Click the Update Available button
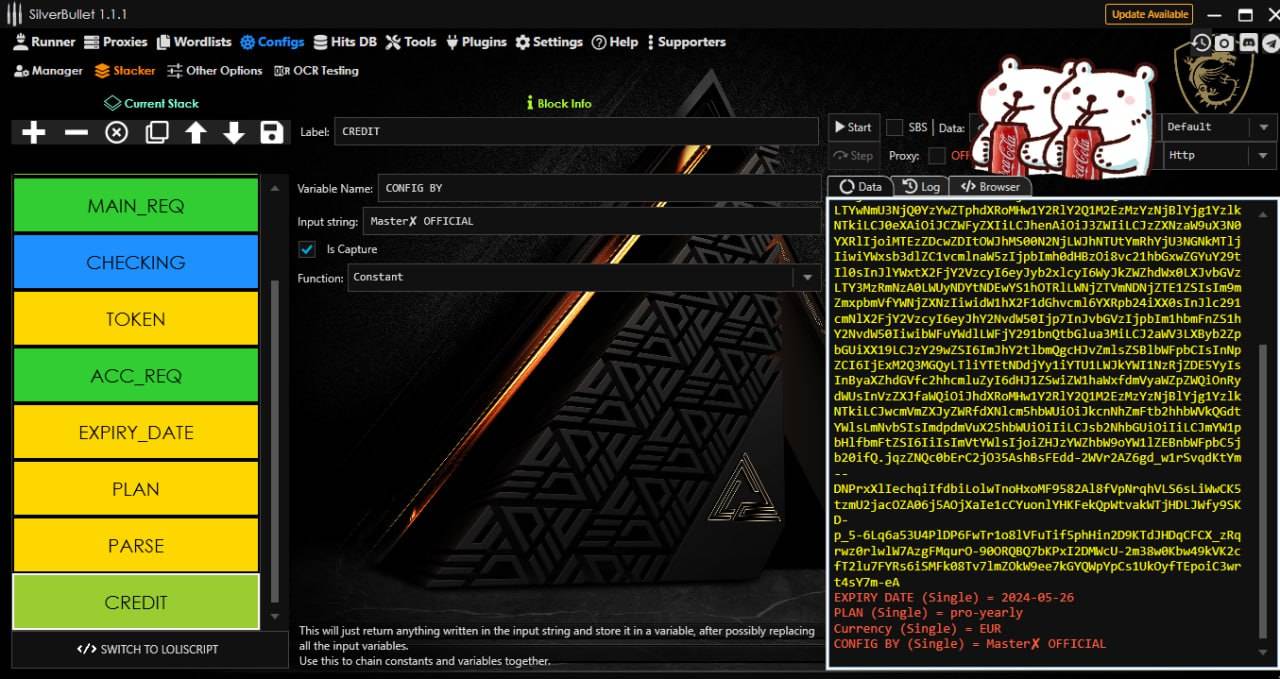Image resolution: width=1280 pixels, height=679 pixels. tap(1149, 14)
